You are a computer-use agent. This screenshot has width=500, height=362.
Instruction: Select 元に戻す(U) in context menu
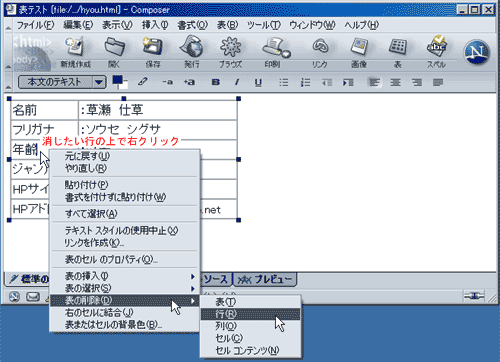(x=125, y=156)
